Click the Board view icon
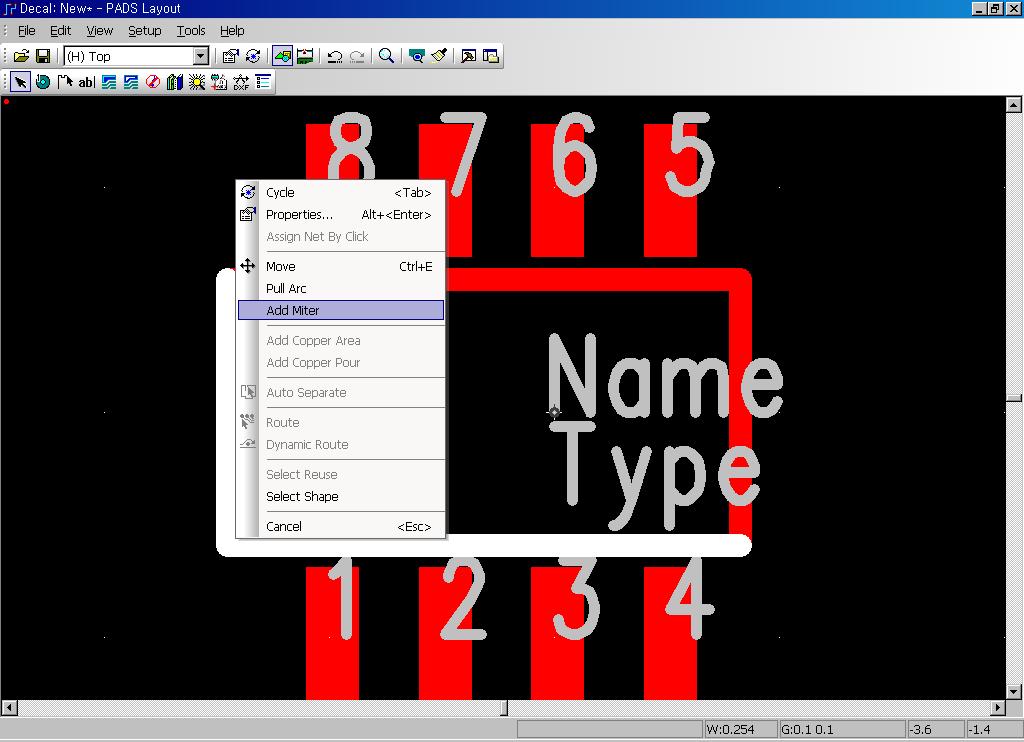Image resolution: width=1024 pixels, height=742 pixels. pyautogui.click(x=417, y=56)
